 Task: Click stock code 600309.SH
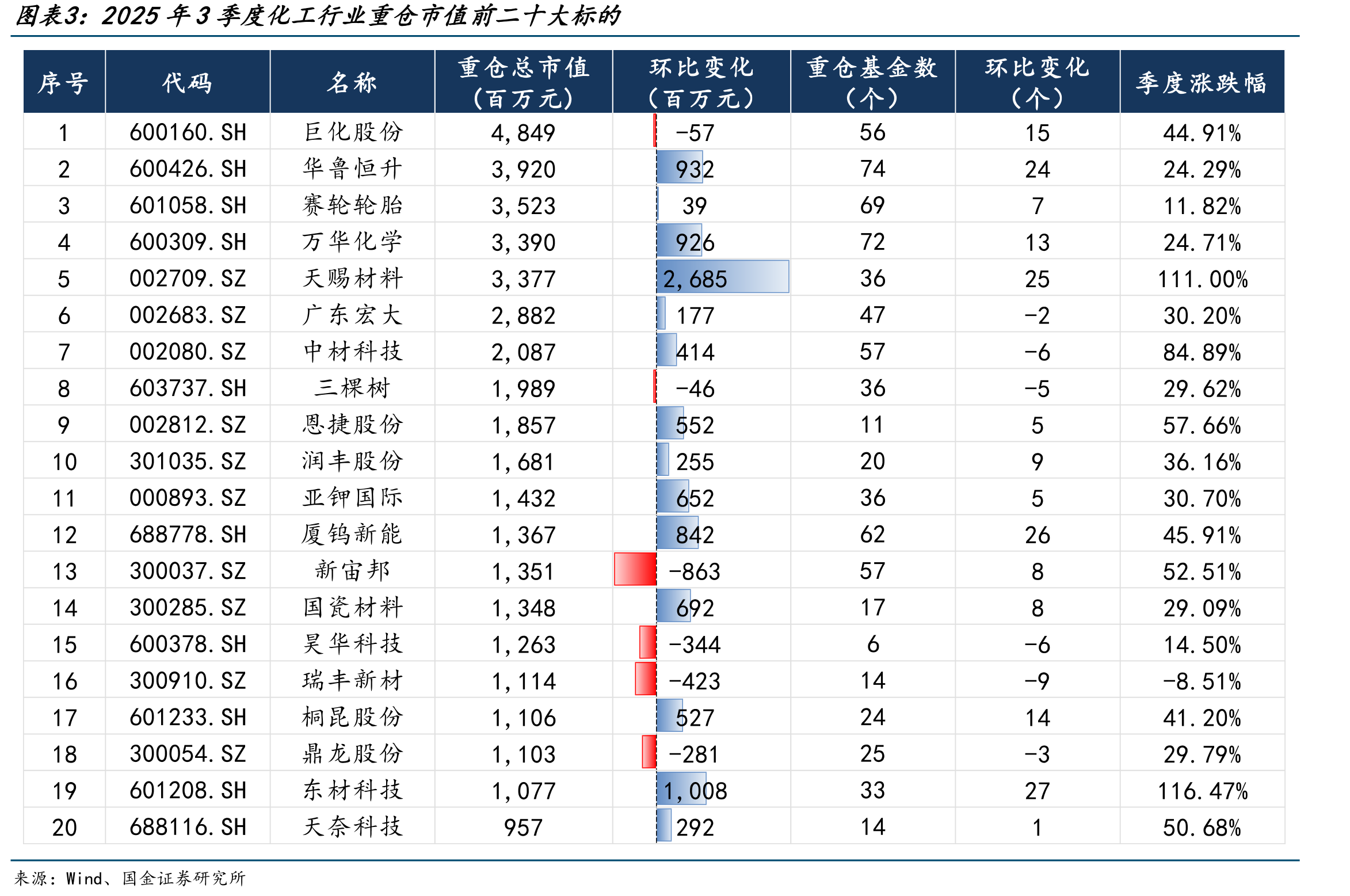[188, 242]
